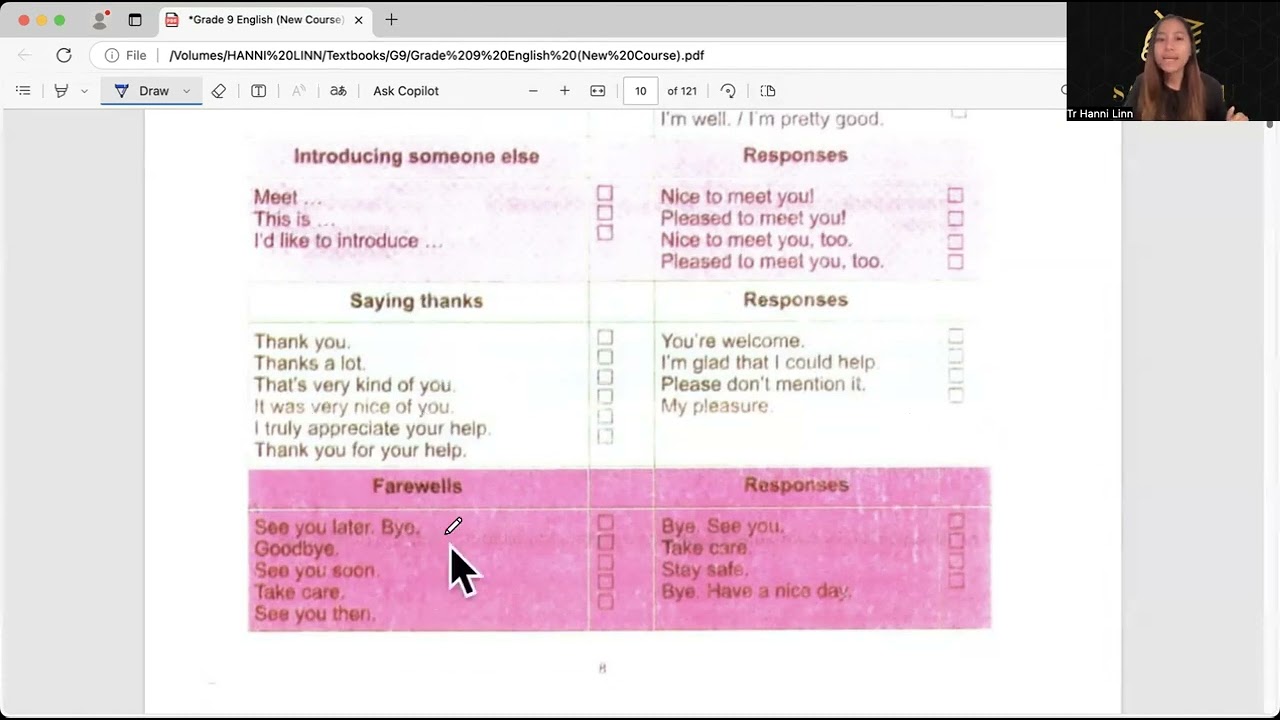1280x720 pixels.
Task: Click the text 'Thank you for your help.'
Action: click(360, 450)
